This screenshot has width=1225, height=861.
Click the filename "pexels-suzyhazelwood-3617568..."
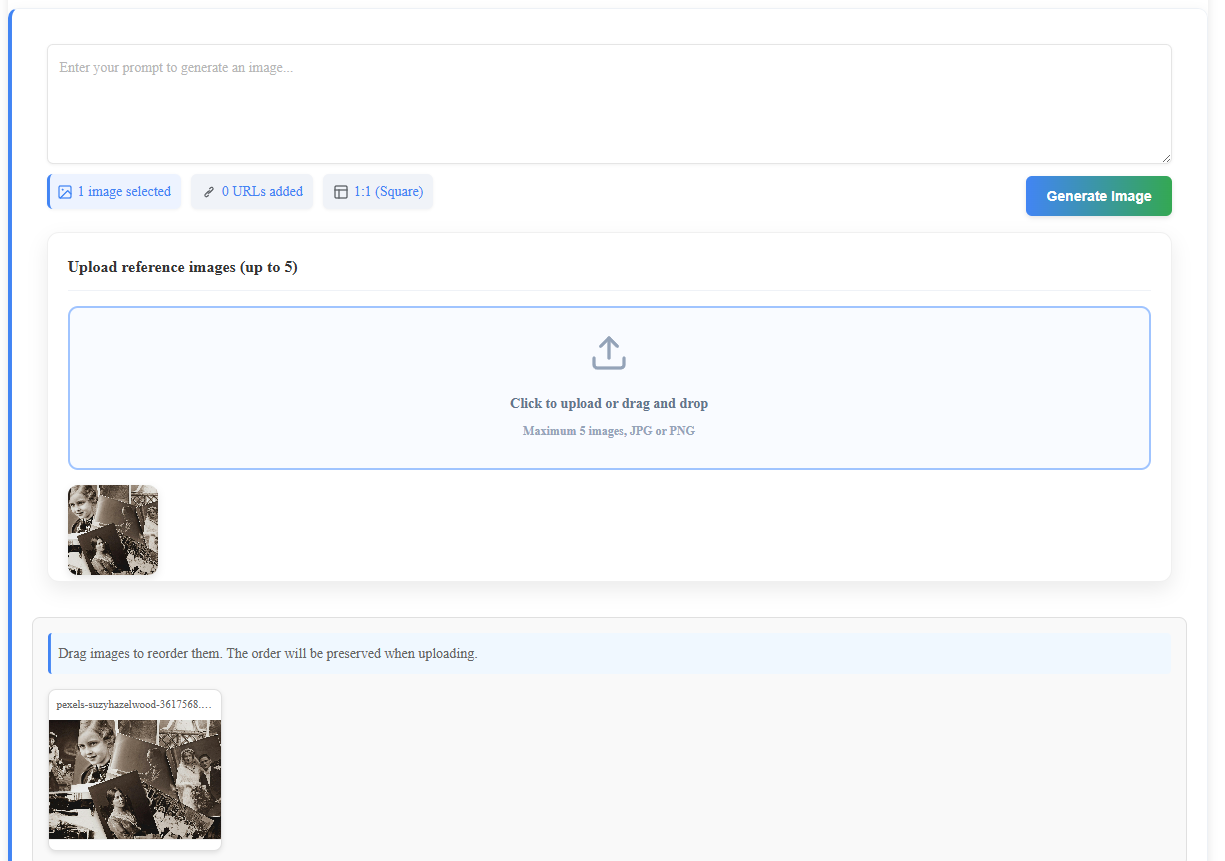pos(134,703)
